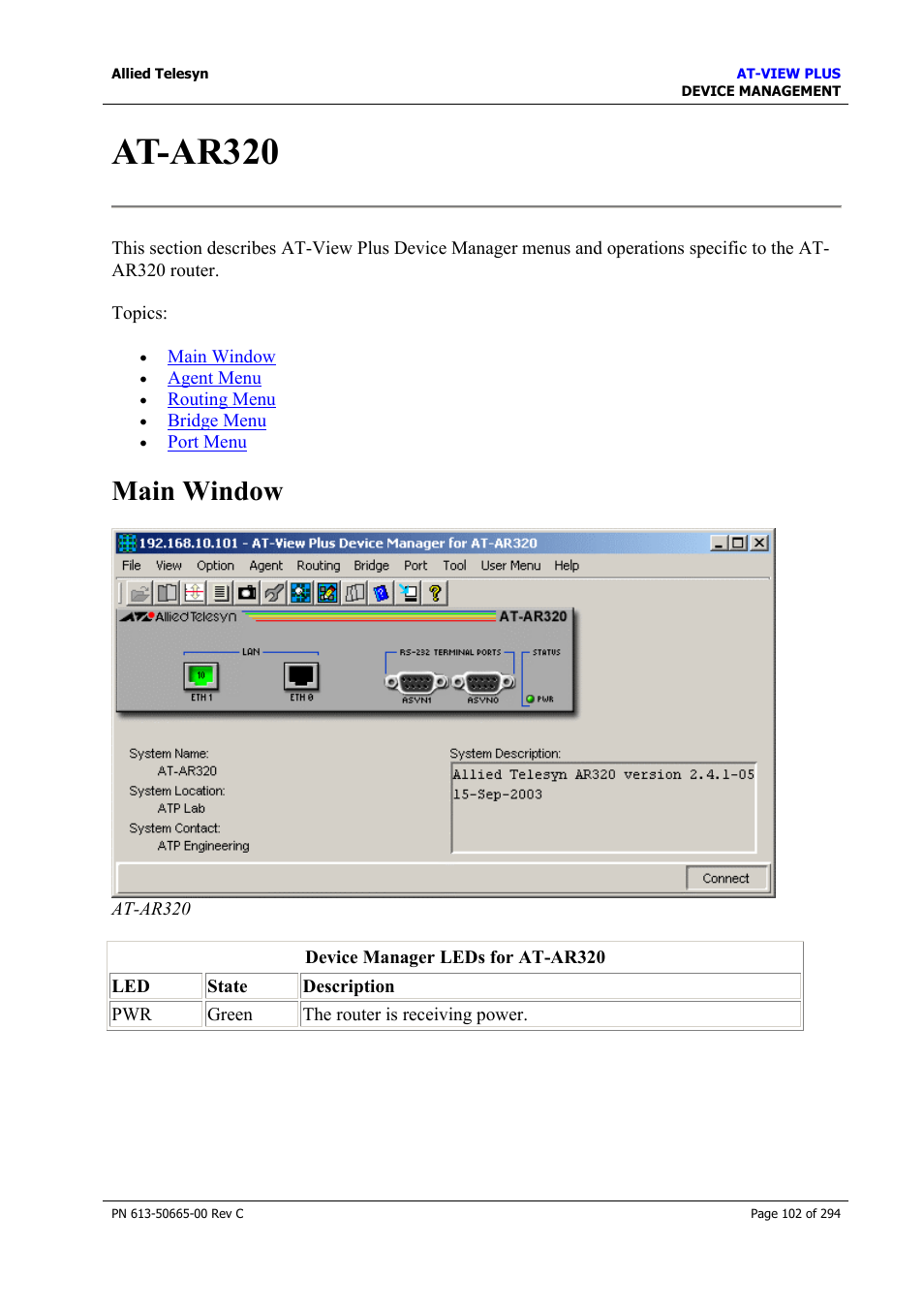This screenshot has height=1309, width=924.
Task: Click the AT-VIEW PLUS header text
Action: 788,74
